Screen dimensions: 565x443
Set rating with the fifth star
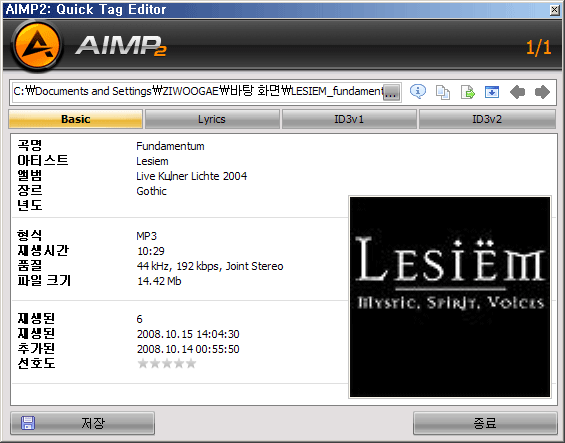coord(191,363)
